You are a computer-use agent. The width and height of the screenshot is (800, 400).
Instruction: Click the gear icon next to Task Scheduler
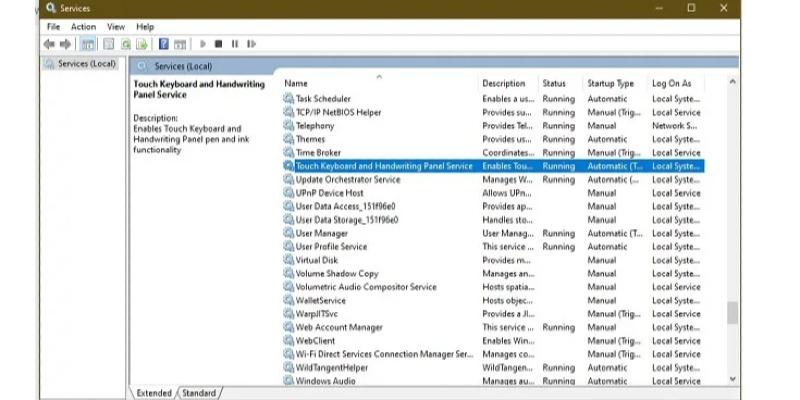coord(289,98)
